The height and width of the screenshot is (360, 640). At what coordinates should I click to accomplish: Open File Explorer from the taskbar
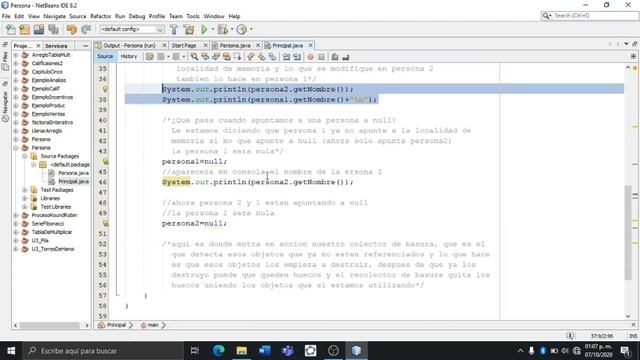pyautogui.click(x=242, y=351)
